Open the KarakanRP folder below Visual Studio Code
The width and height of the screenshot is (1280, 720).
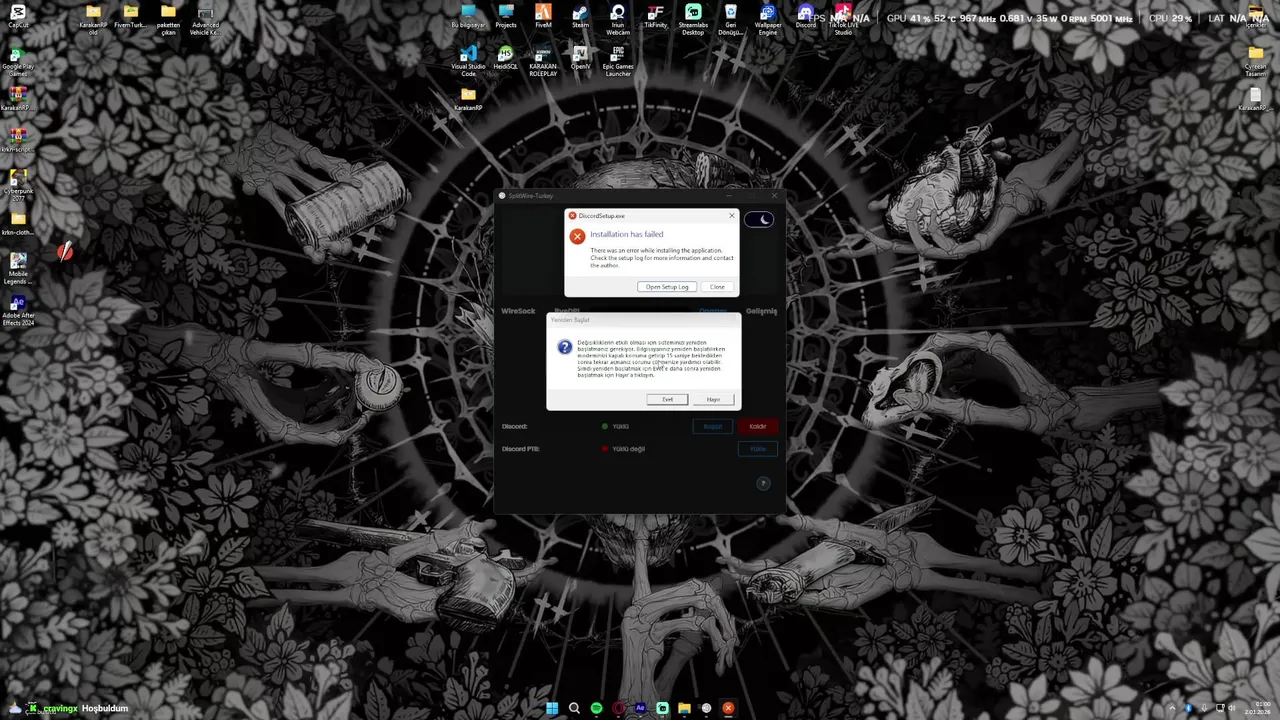(468, 98)
